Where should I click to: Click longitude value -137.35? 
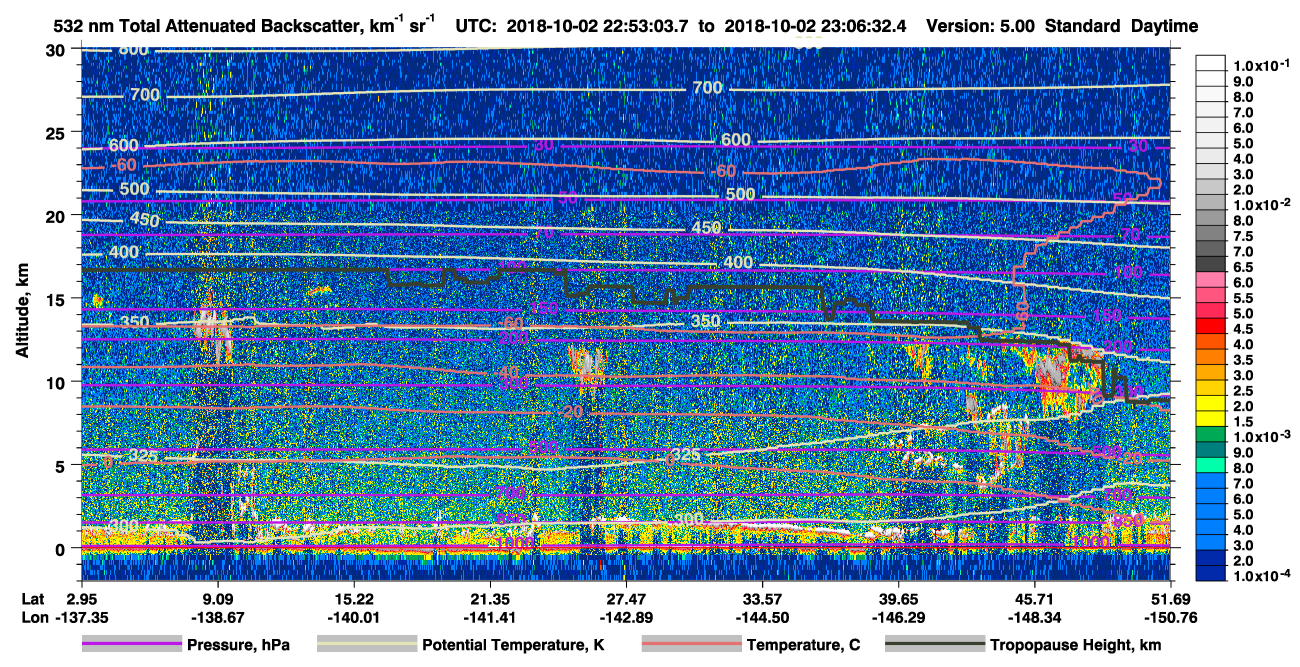[x=80, y=617]
